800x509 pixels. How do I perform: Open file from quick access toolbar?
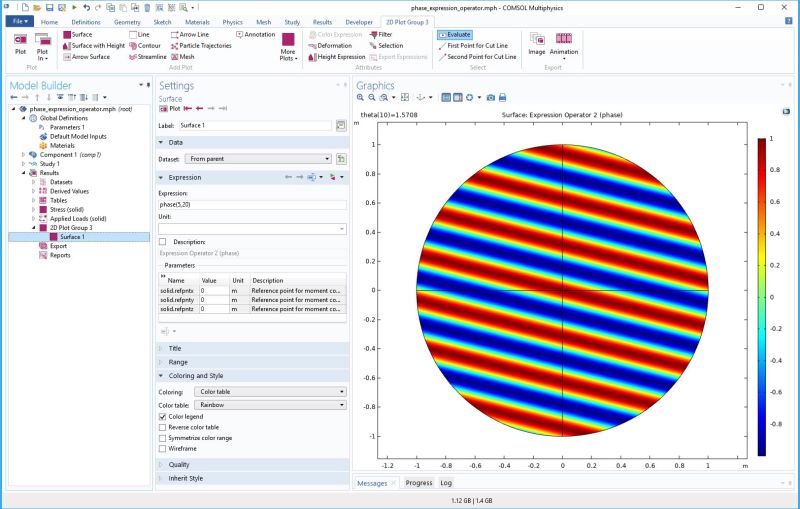pyautogui.click(x=37, y=8)
